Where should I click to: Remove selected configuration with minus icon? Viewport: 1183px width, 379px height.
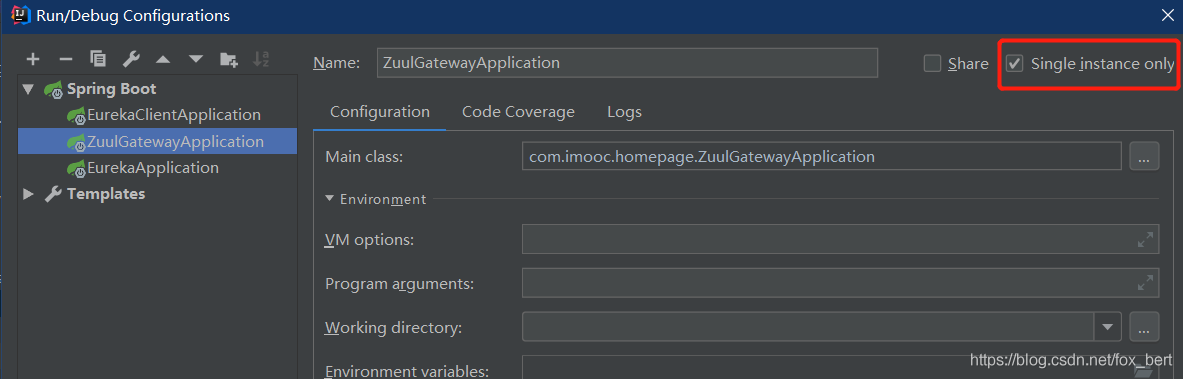[x=66, y=59]
